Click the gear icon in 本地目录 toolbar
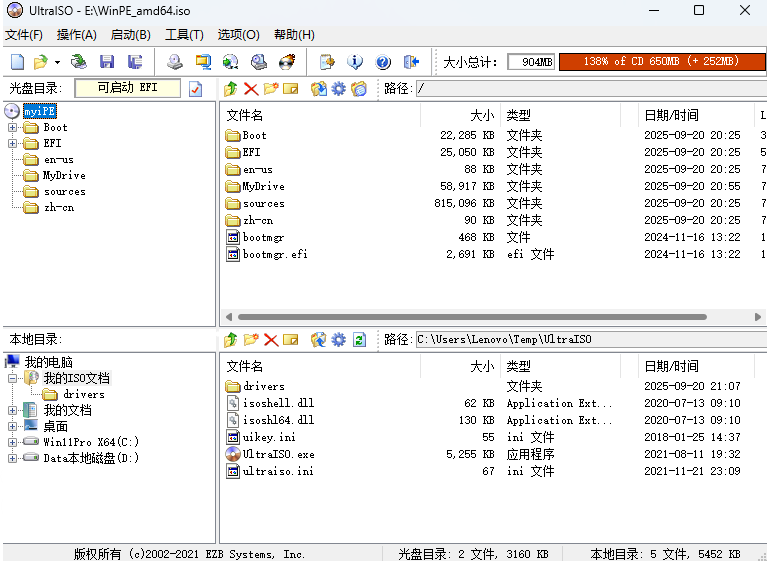This screenshot has height=561, width=767. pos(338,339)
